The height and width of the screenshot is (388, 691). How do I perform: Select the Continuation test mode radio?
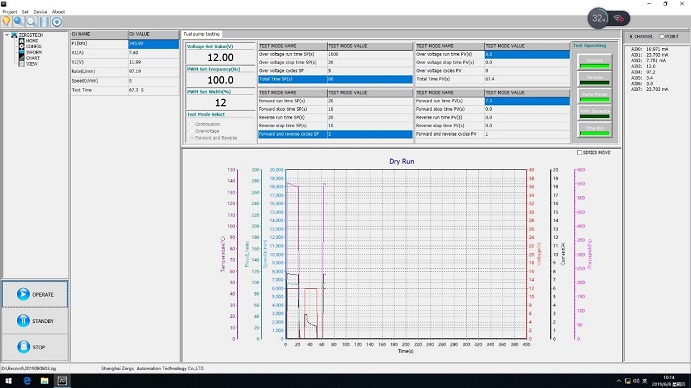click(192, 124)
